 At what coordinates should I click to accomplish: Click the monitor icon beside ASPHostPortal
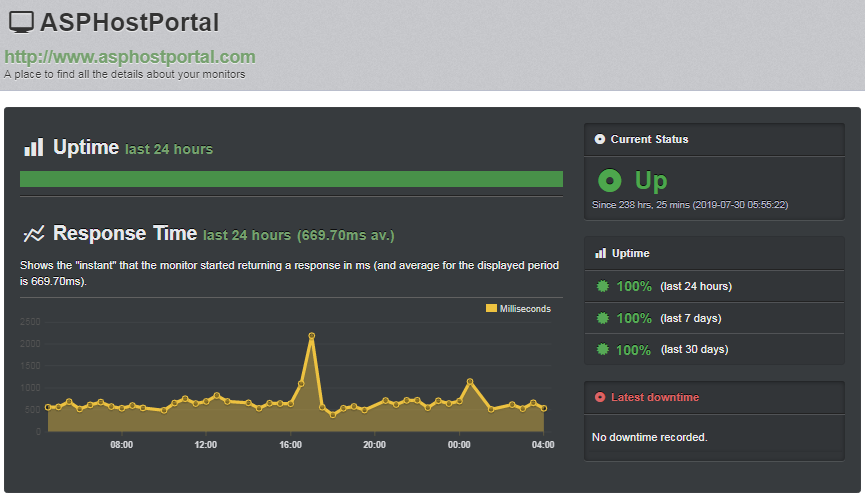tap(21, 22)
